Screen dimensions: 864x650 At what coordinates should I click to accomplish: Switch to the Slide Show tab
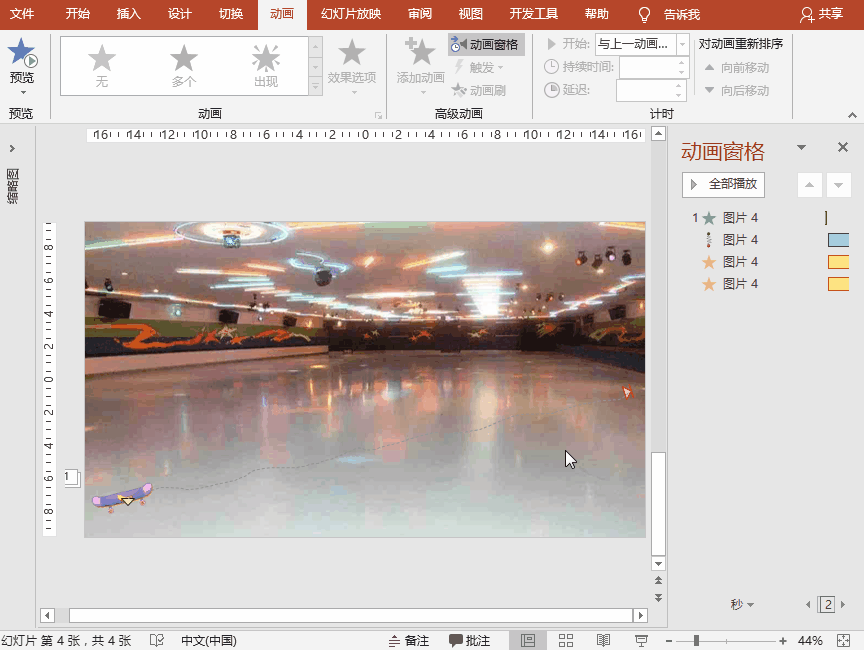[x=351, y=14]
